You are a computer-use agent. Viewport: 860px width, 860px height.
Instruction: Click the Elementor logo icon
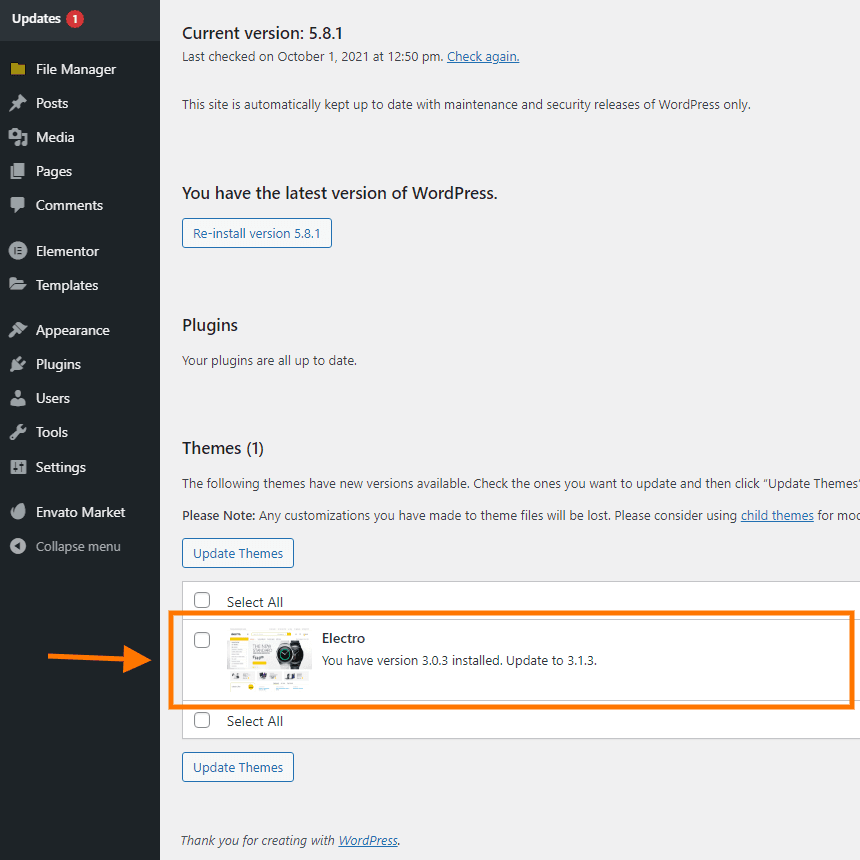18,251
